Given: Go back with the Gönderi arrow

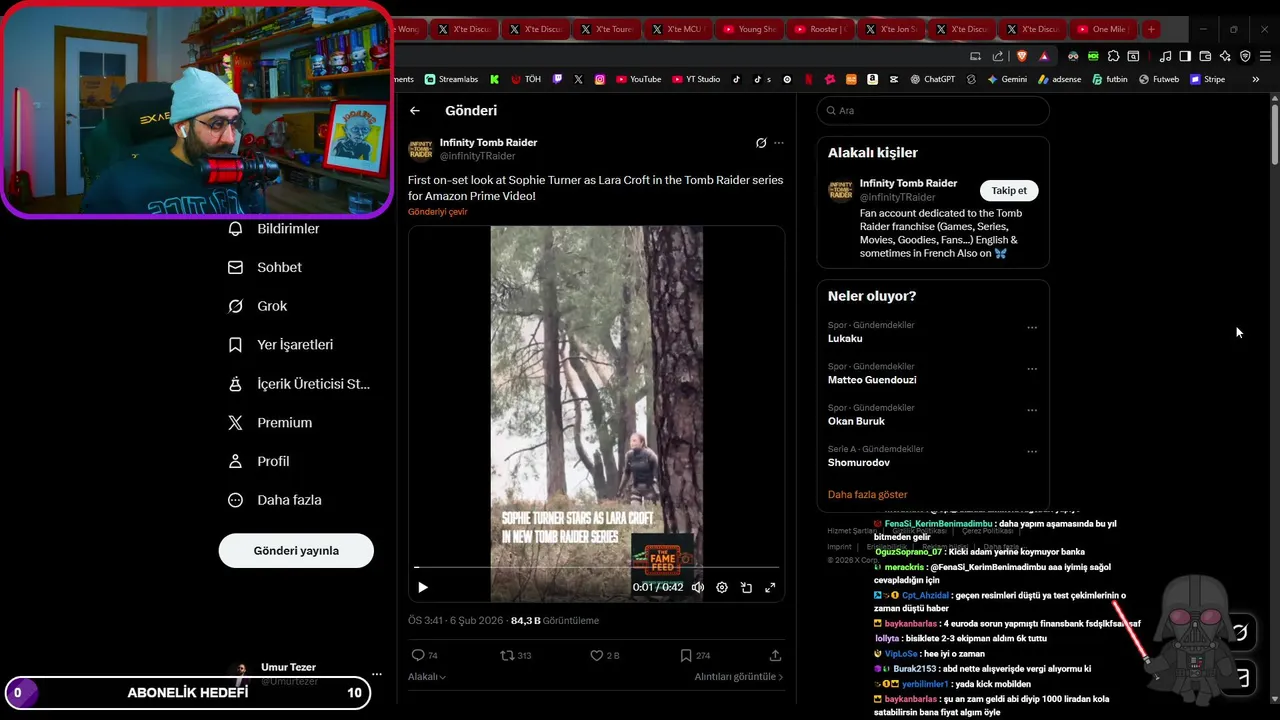Looking at the screenshot, I should pyautogui.click(x=415, y=111).
